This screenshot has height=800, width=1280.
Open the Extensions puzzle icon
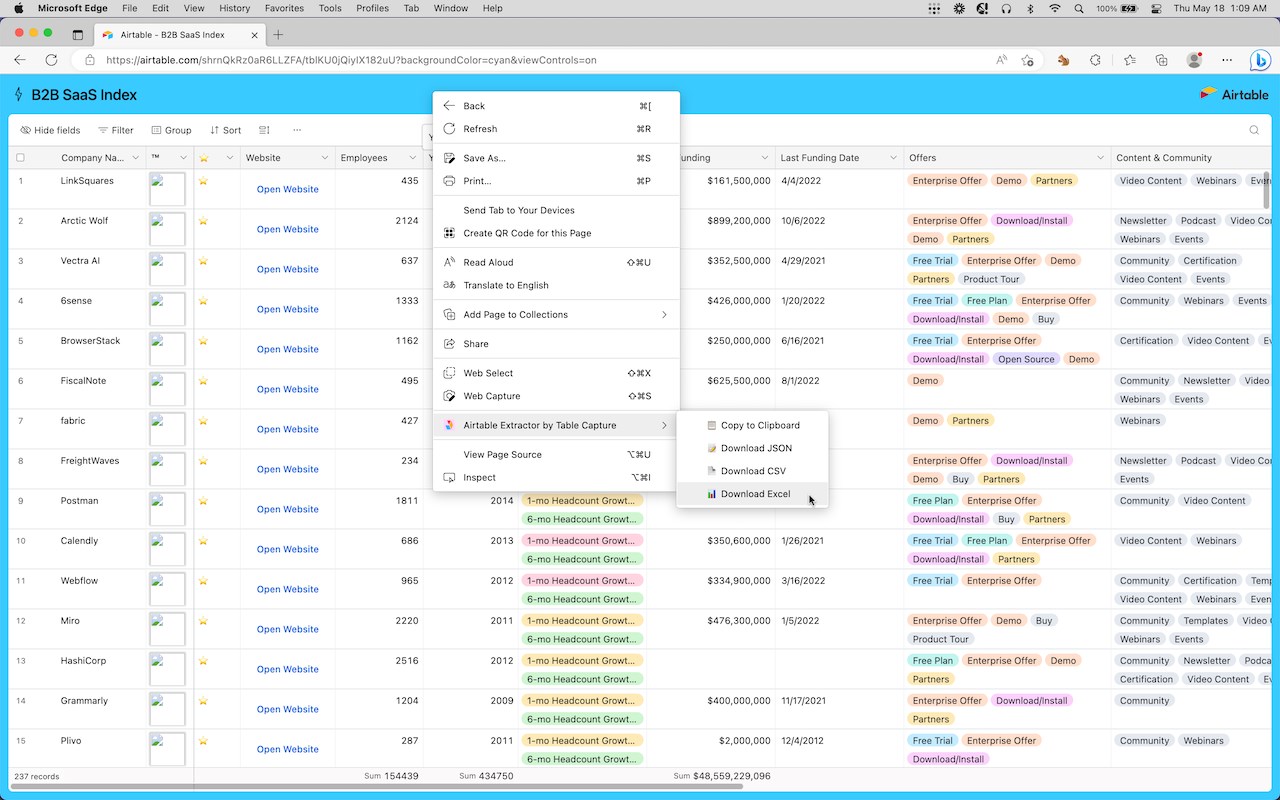click(x=1096, y=60)
